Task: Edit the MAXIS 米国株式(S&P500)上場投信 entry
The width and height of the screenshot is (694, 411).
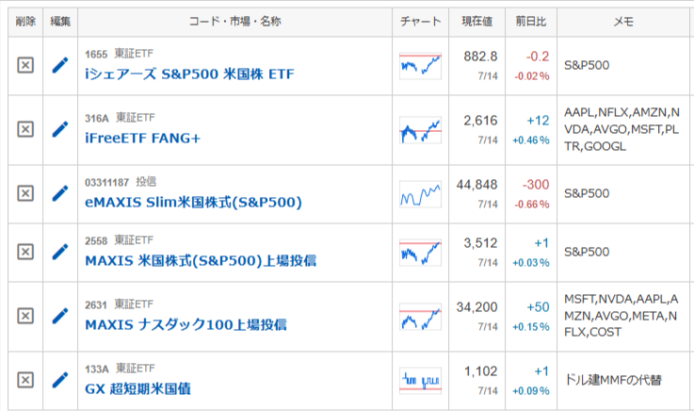Action: (x=60, y=252)
